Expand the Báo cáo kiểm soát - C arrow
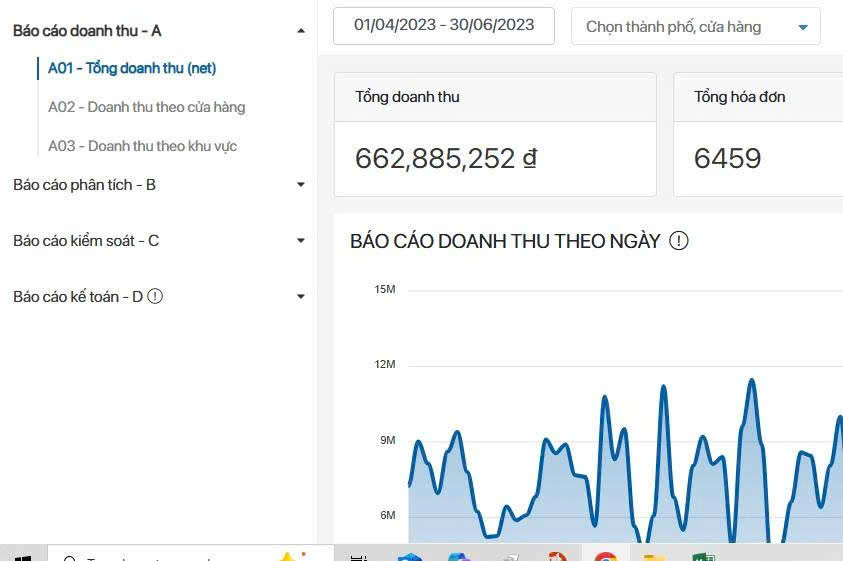843x561 pixels. coord(301,241)
